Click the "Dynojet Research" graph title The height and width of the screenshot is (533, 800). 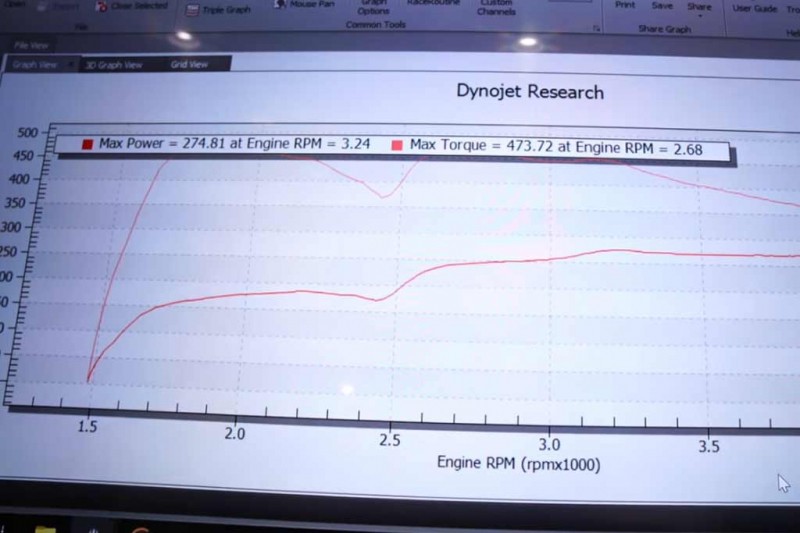530,92
